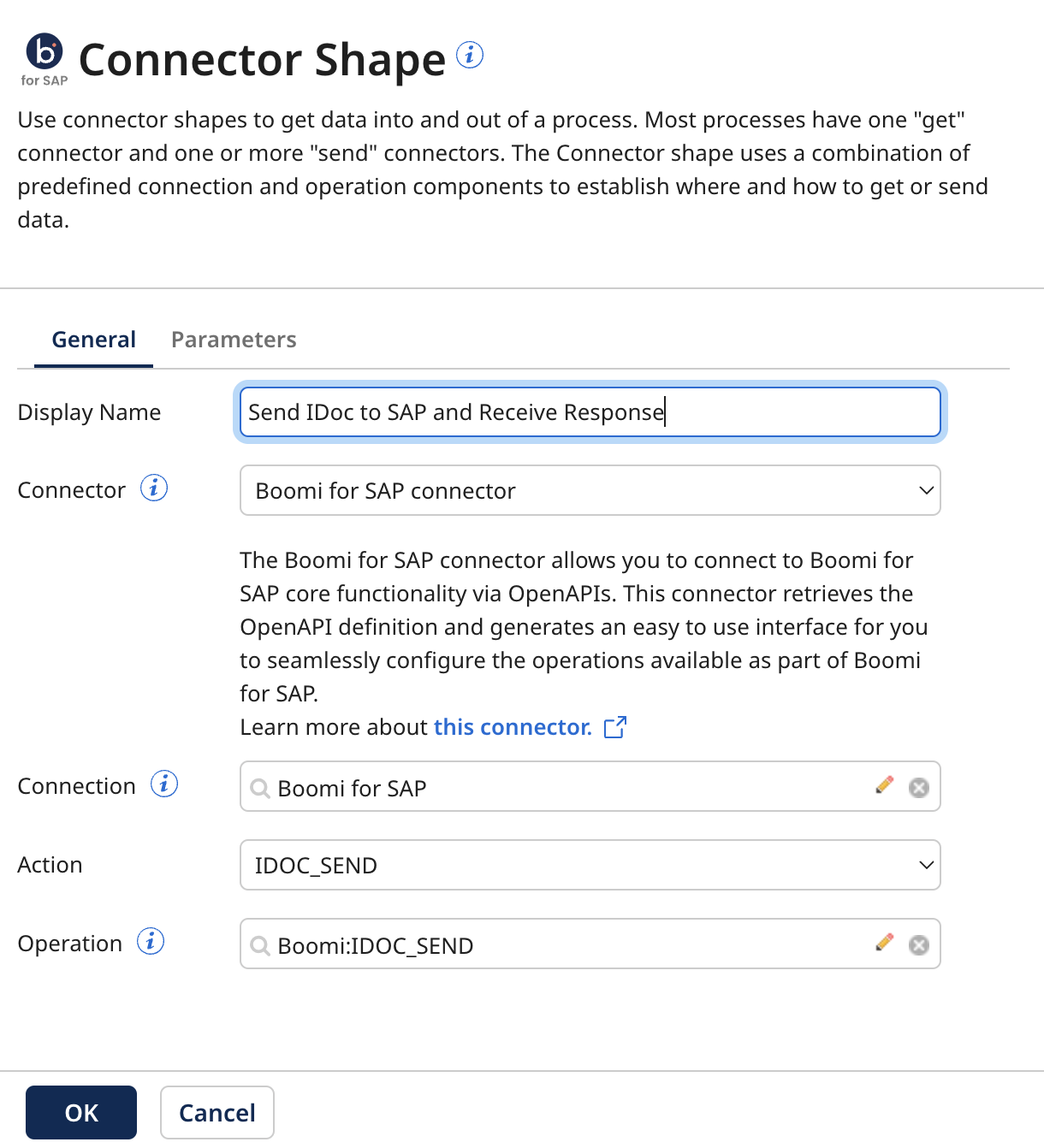This screenshot has width=1044, height=1148.
Task: Click the external link icon after this connector
Action: pos(615,726)
